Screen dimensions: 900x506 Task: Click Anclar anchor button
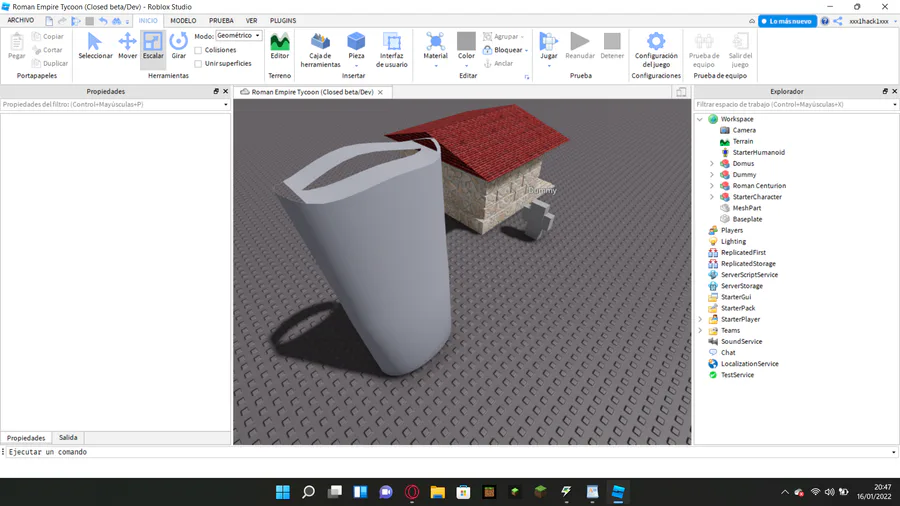(498, 63)
